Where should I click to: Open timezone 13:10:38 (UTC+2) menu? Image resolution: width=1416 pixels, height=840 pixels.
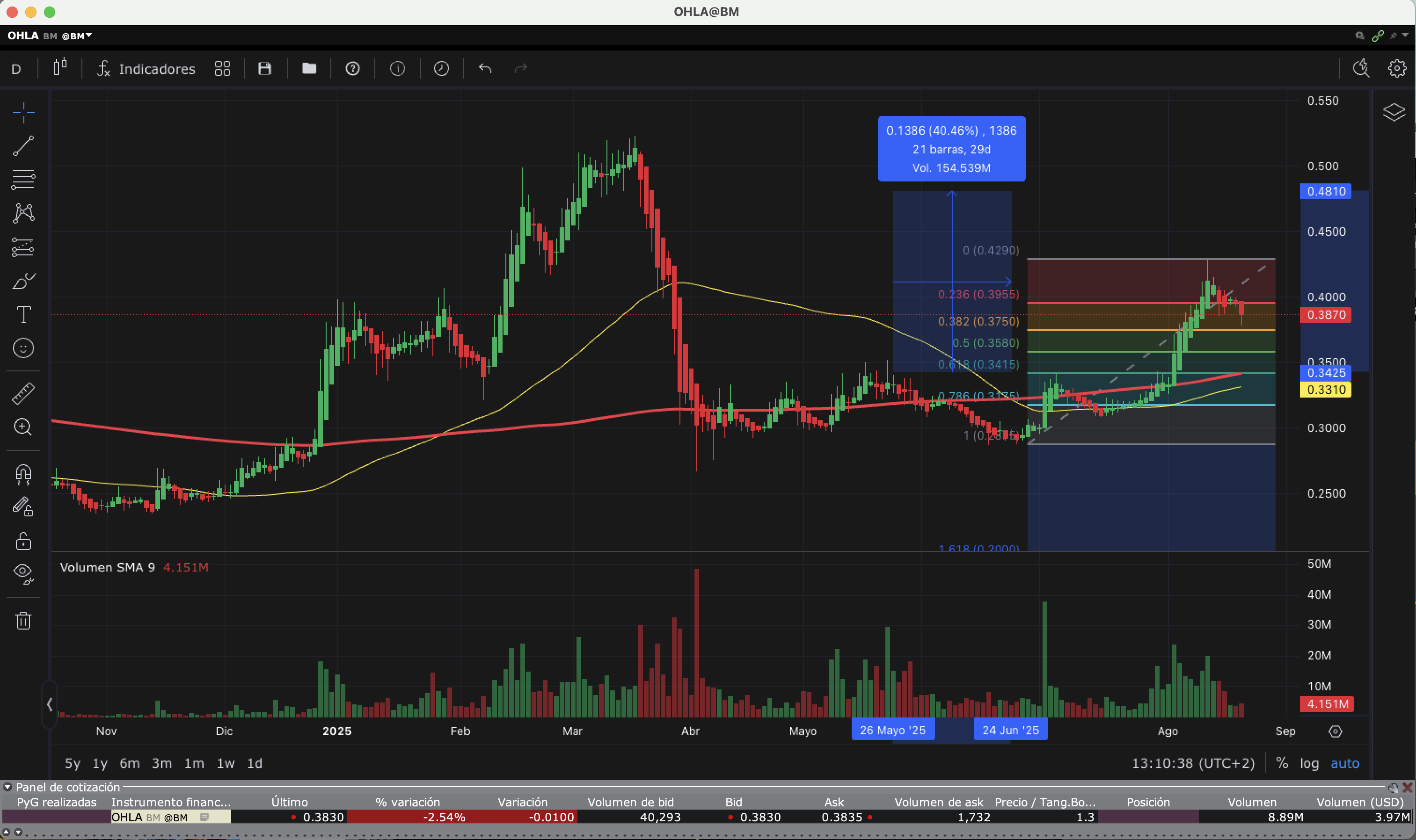1194,764
